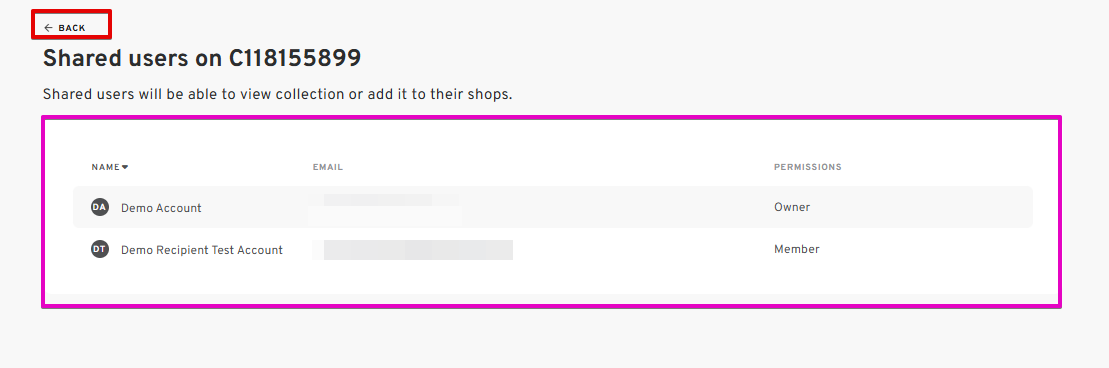Click the sort caret next to NAME
1109x368 pixels.
[x=125, y=168]
